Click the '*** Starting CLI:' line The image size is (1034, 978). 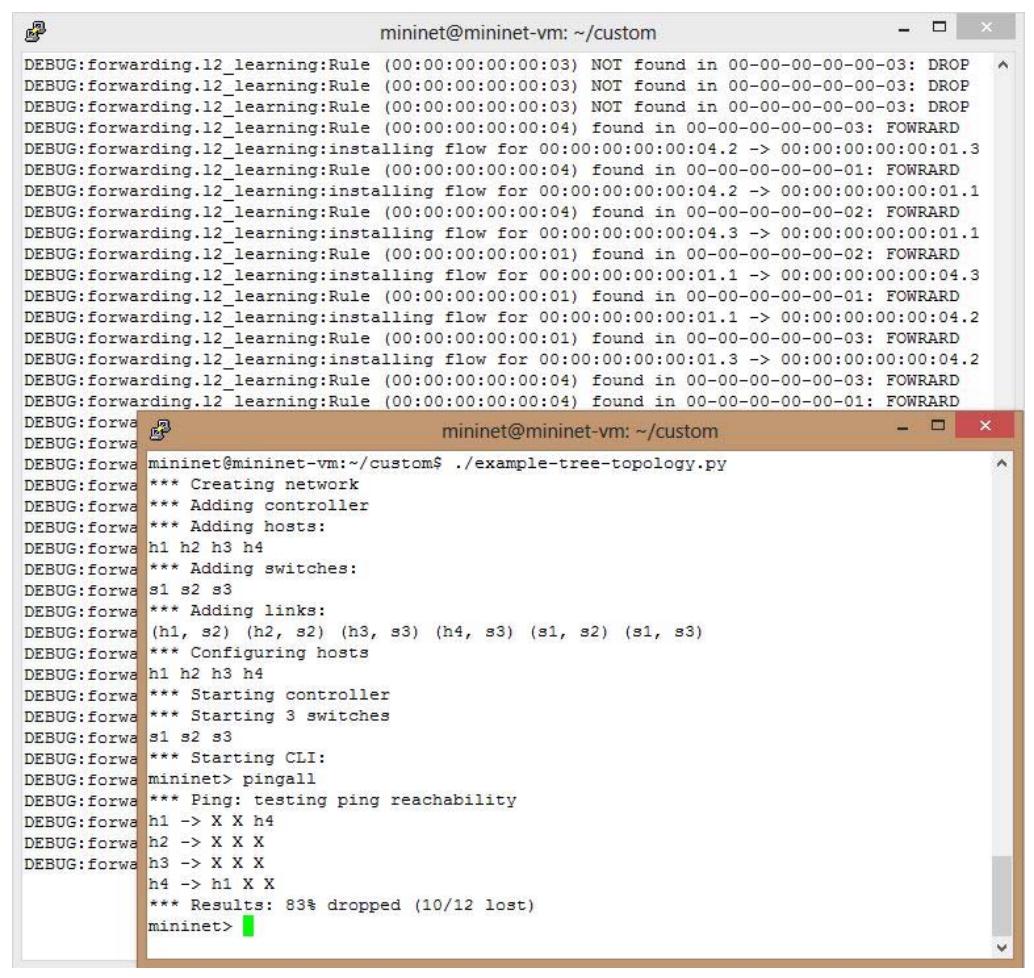(237, 758)
